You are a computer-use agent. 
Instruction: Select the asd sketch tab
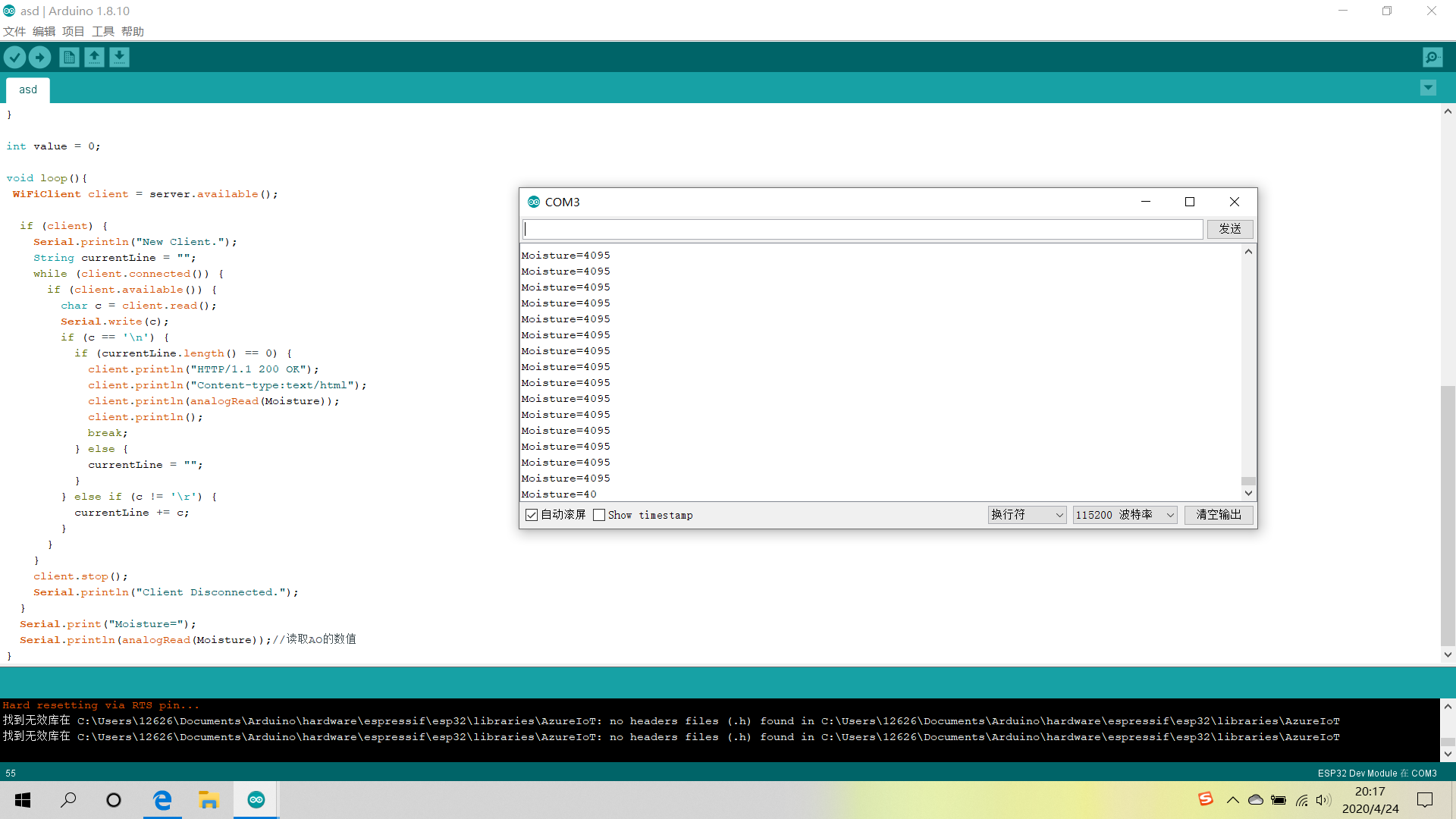pyautogui.click(x=28, y=89)
